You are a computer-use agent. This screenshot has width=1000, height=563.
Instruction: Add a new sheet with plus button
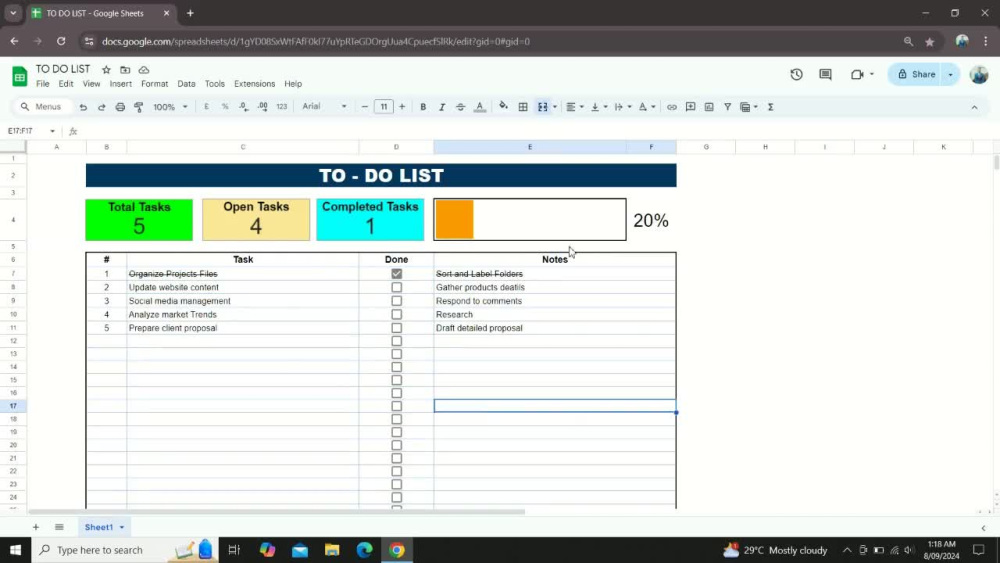click(36, 527)
